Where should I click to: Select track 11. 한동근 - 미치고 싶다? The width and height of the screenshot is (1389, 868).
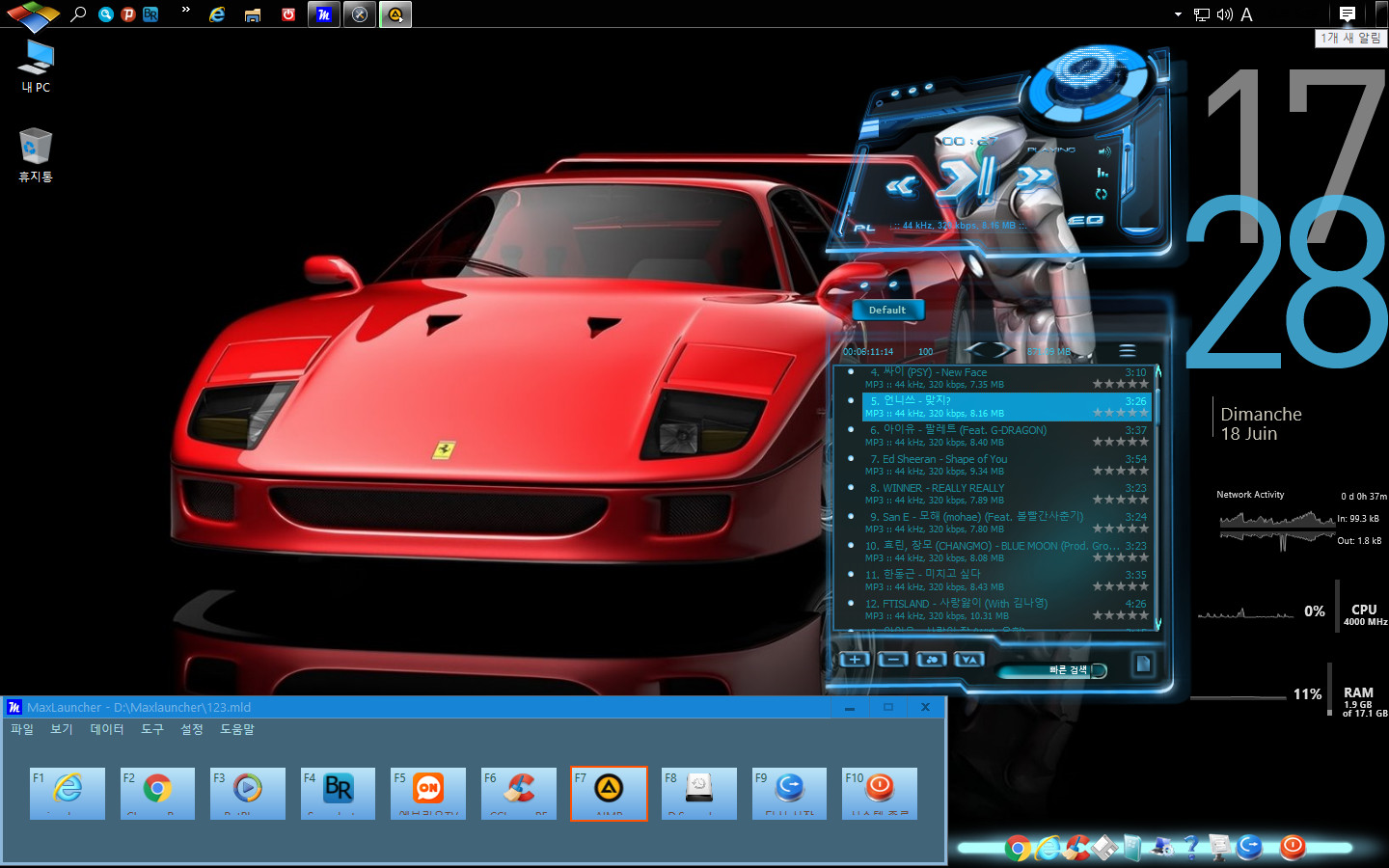(x=1006, y=581)
